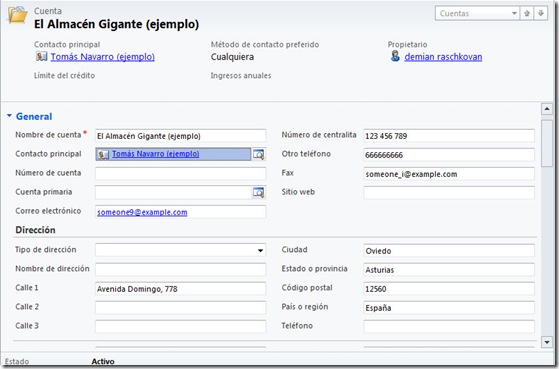Click the Estado o provincia field
The image size is (559, 369).
point(449,269)
